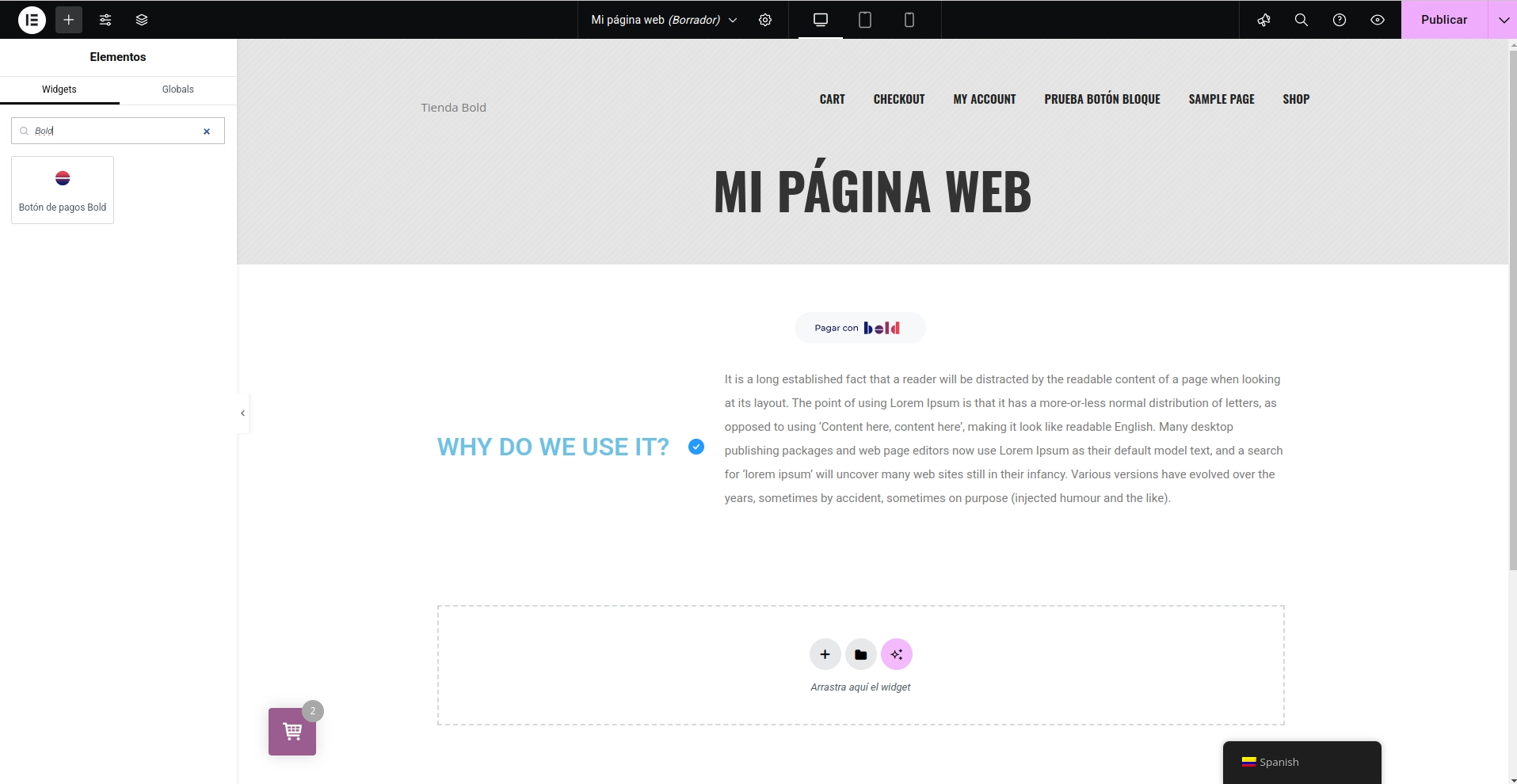Image resolution: width=1517 pixels, height=784 pixels.
Task: Open the finder search icon
Action: tap(1302, 20)
